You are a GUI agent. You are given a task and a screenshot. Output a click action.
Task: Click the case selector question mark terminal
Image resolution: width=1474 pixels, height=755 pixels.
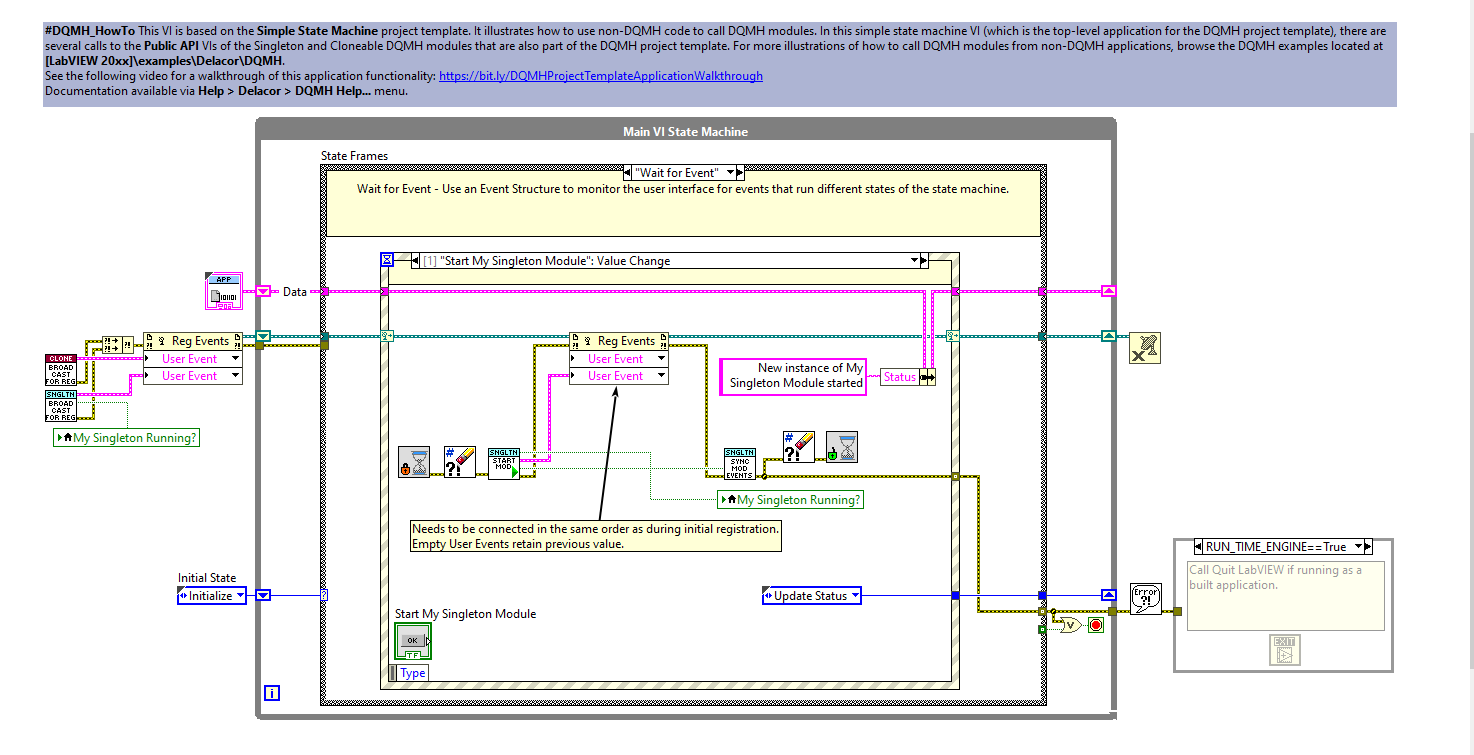click(324, 595)
